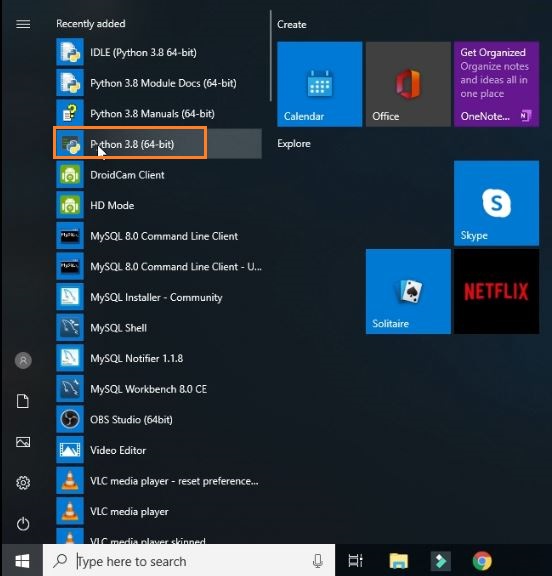Click the Create group heading

[x=292, y=25]
